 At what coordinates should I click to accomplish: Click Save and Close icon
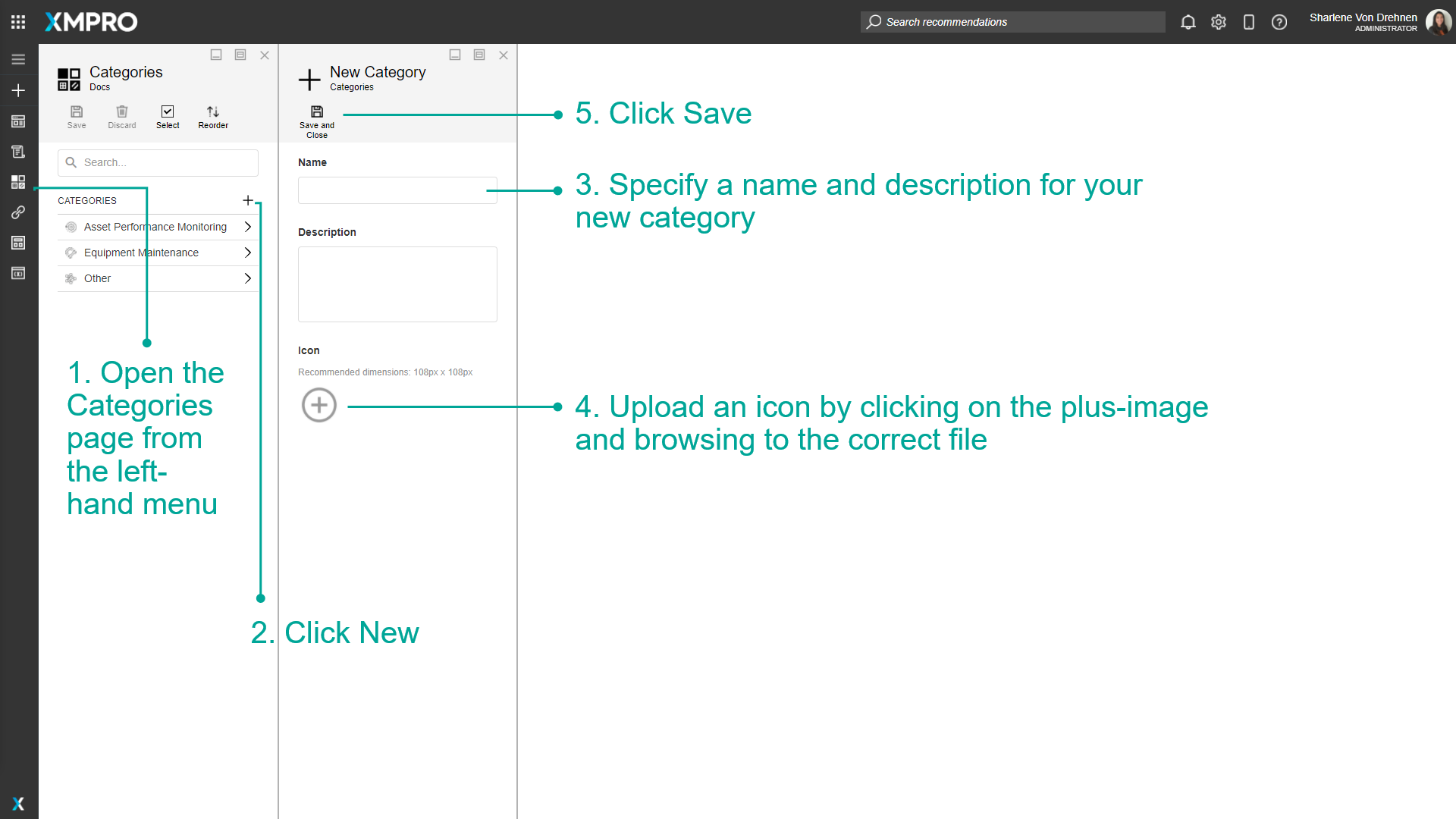click(317, 112)
